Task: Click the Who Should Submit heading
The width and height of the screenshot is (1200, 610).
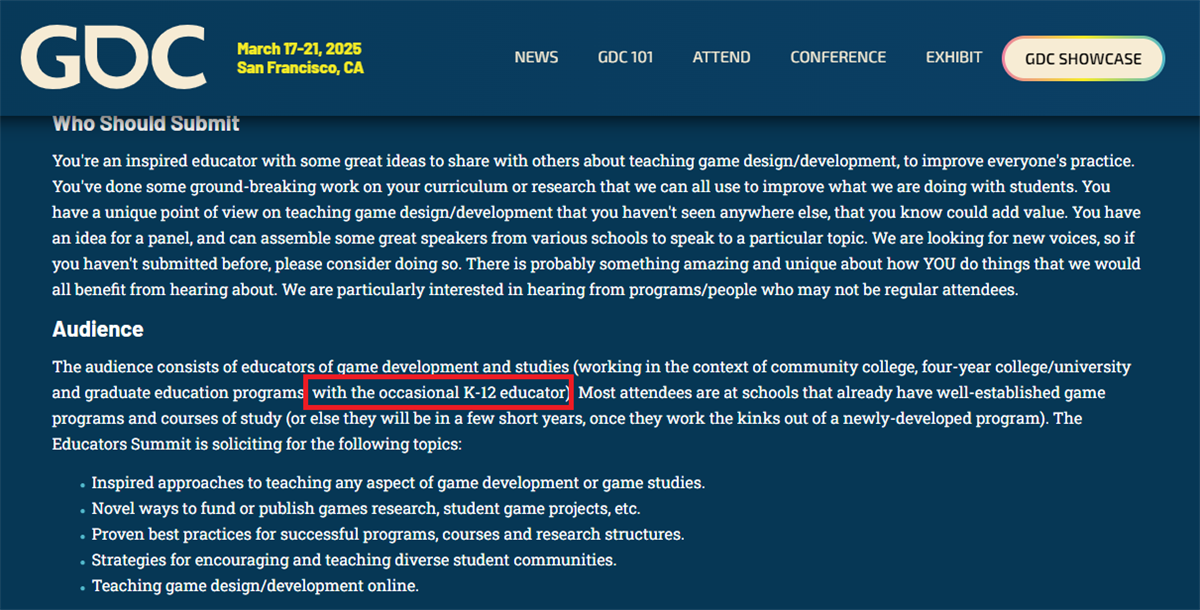Action: pos(146,124)
